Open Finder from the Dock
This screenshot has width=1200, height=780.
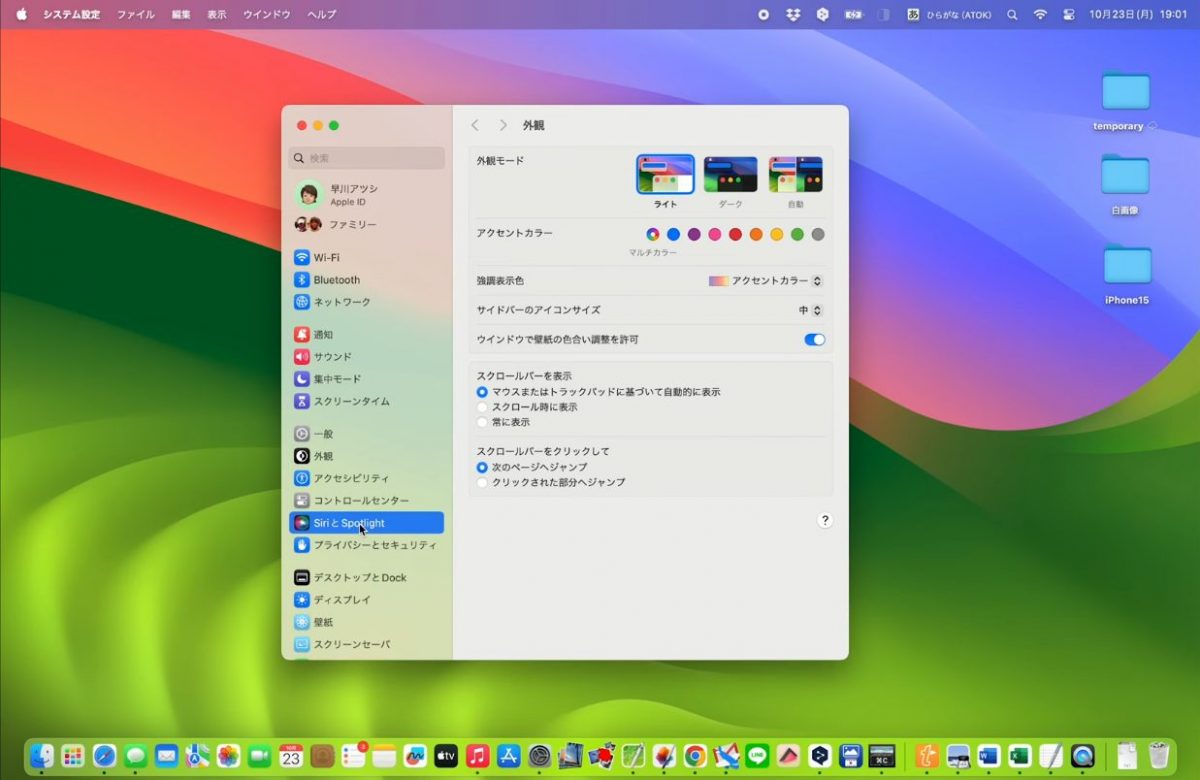pos(41,756)
